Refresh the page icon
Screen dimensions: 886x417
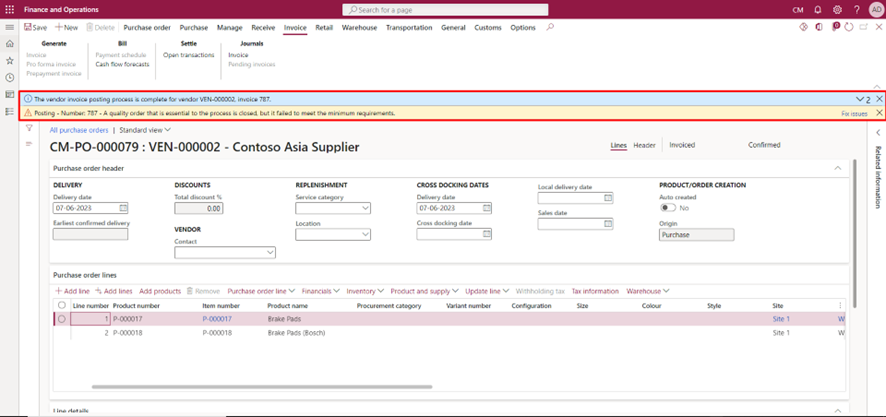click(x=849, y=27)
